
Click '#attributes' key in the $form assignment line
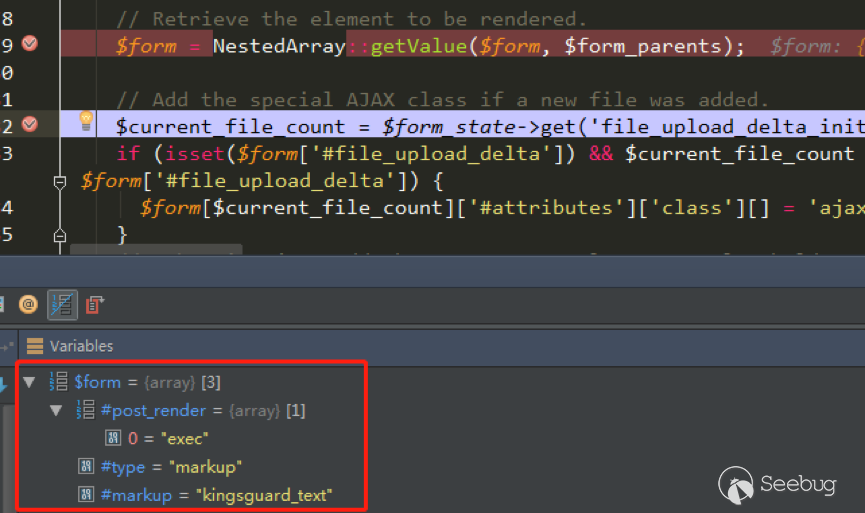pos(546,208)
